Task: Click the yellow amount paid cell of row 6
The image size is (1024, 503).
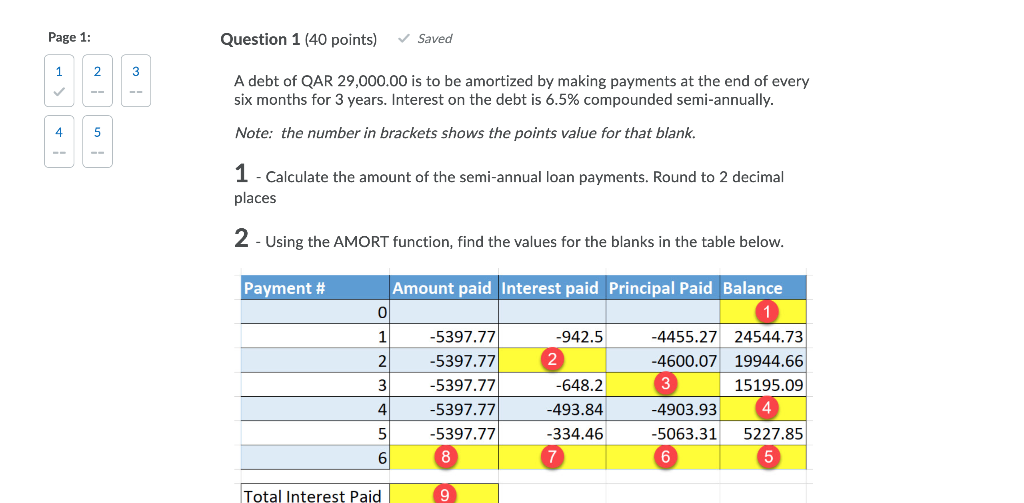Action: point(443,458)
